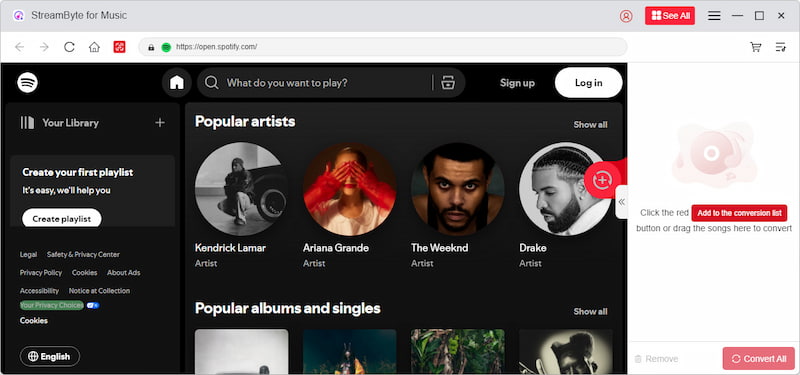Go to the browser home icon

(x=94, y=47)
